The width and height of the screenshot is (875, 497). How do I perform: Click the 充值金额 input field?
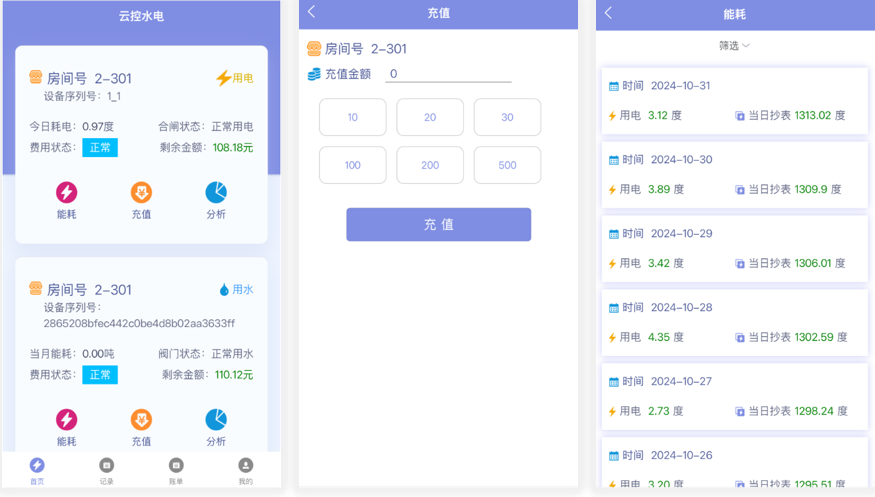448,74
